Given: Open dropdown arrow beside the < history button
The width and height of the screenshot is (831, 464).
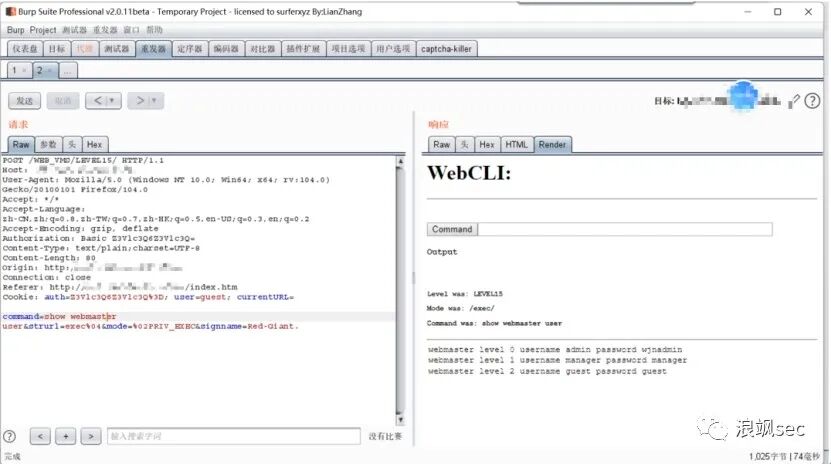Looking at the screenshot, I should pos(112,100).
